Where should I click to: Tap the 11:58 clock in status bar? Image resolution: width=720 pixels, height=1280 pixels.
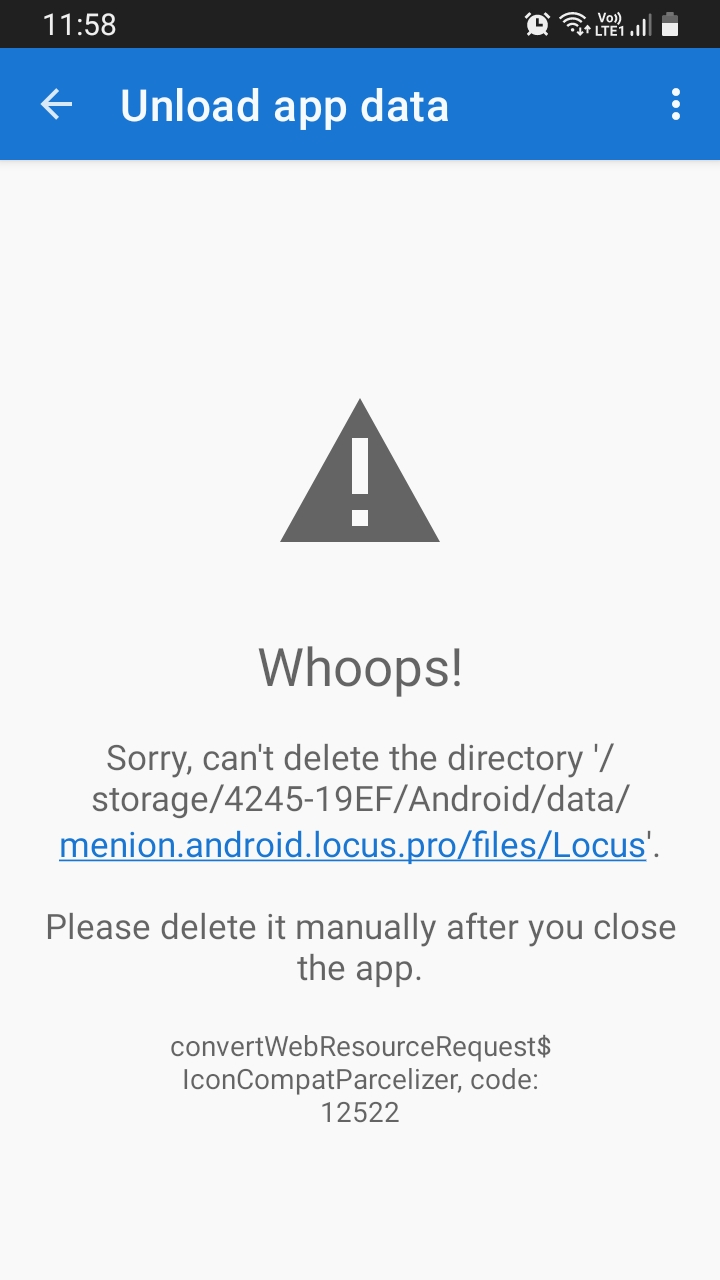coord(79,24)
